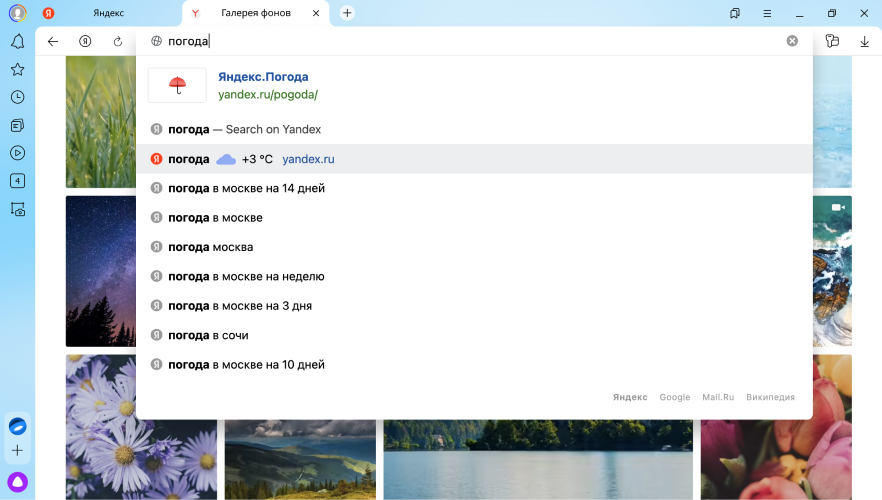Screen dimensions: 882x500
Task: Open collections icon in sidebar
Action: pyautogui.click(x=17, y=125)
